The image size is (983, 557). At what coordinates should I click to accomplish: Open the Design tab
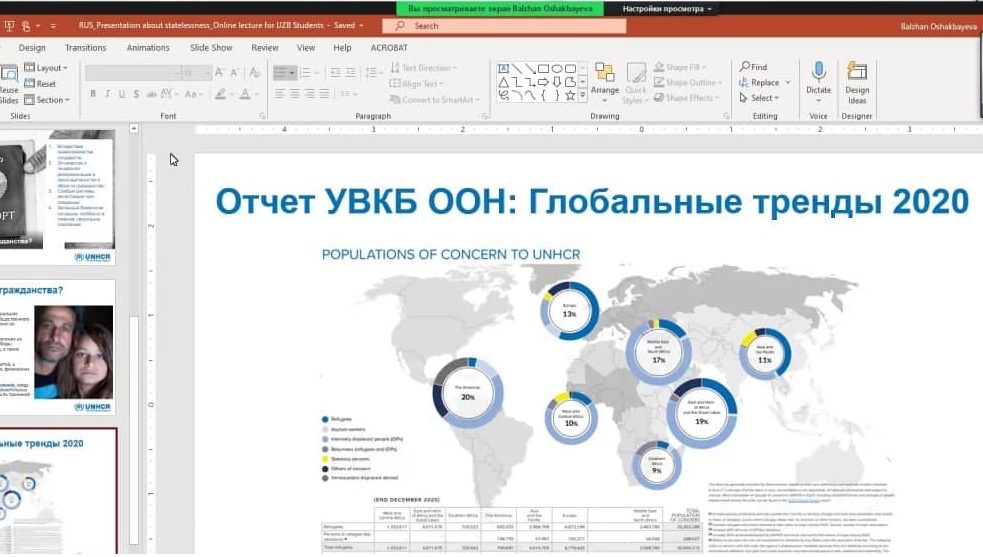(32, 48)
